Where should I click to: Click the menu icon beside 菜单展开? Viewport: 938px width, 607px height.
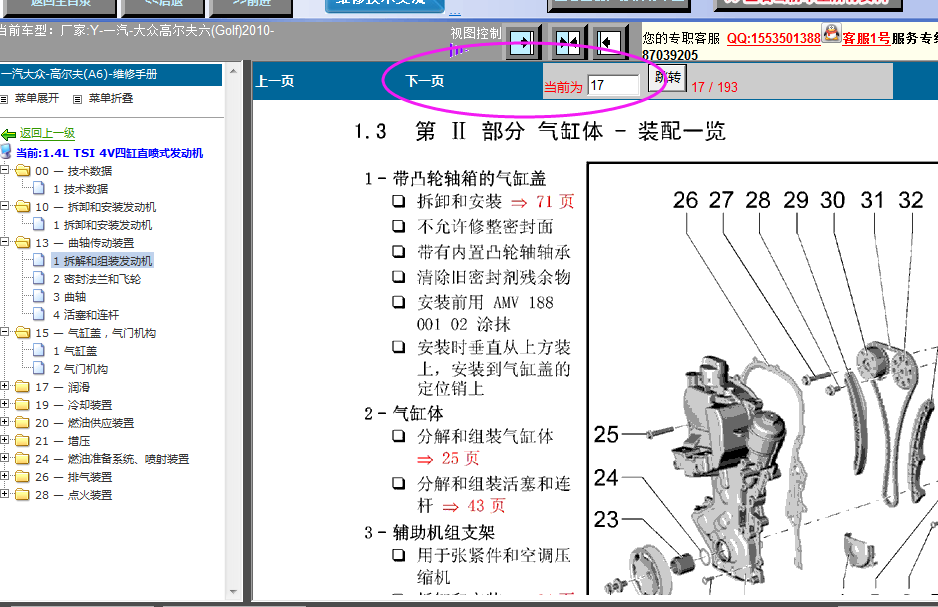(x=4, y=99)
